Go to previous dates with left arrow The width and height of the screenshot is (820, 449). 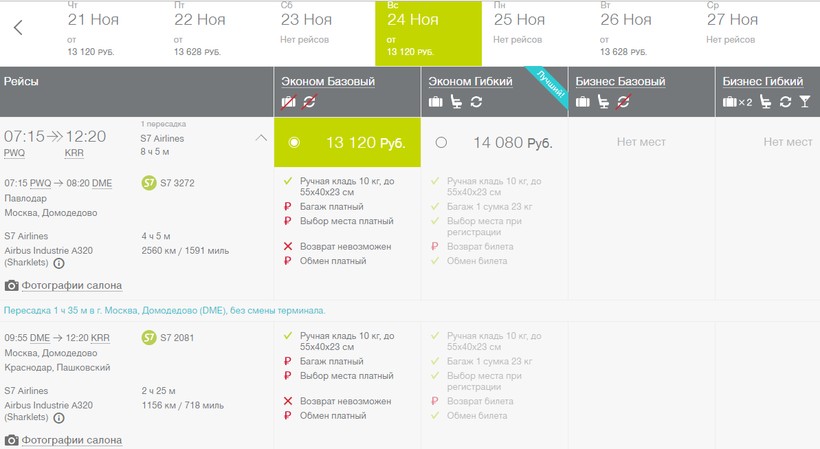tap(18, 28)
